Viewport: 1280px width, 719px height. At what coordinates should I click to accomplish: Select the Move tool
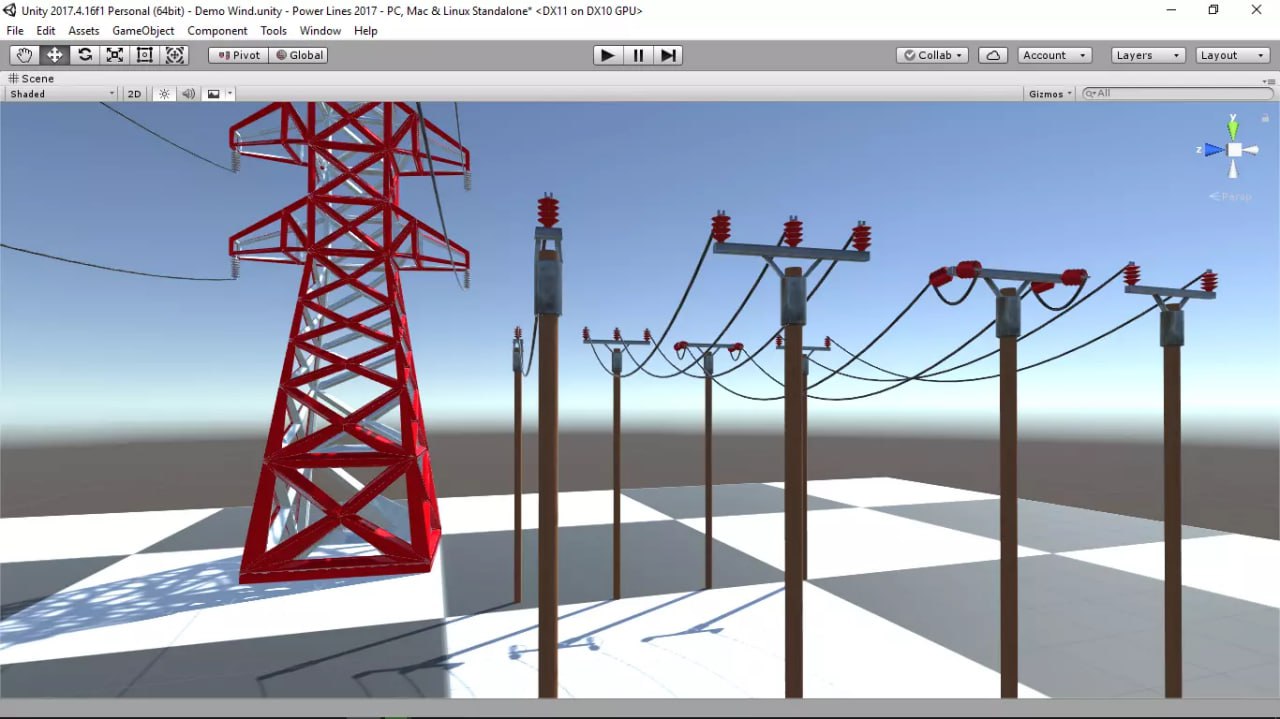pyautogui.click(x=54, y=55)
